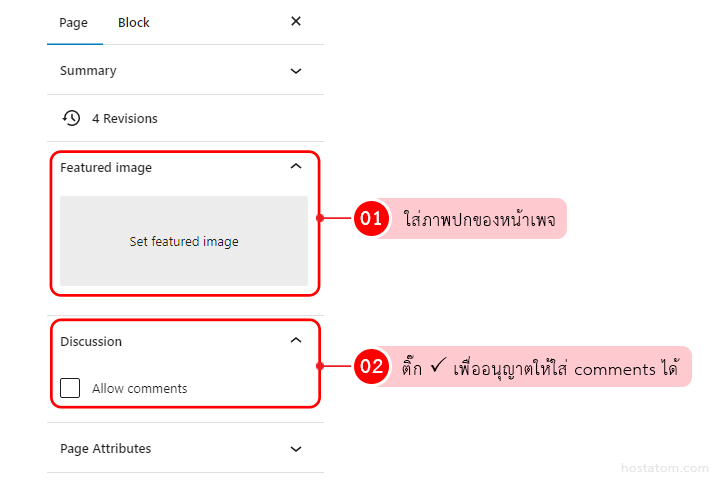
Task: Switch to the Block tab
Action: pyautogui.click(x=133, y=22)
